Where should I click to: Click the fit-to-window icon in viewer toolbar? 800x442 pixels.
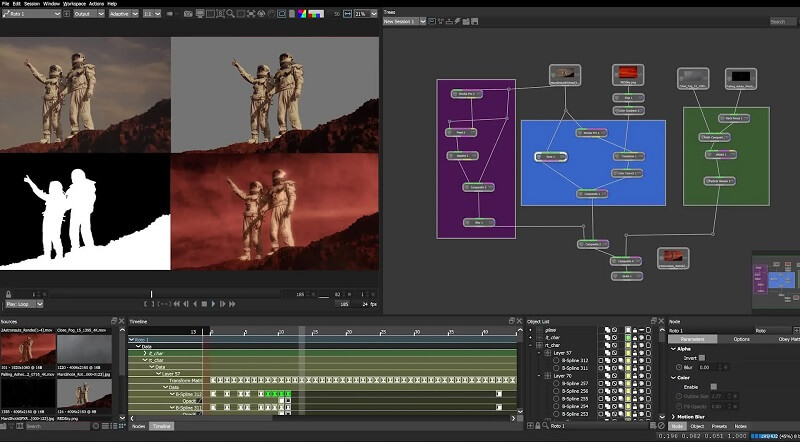251,14
